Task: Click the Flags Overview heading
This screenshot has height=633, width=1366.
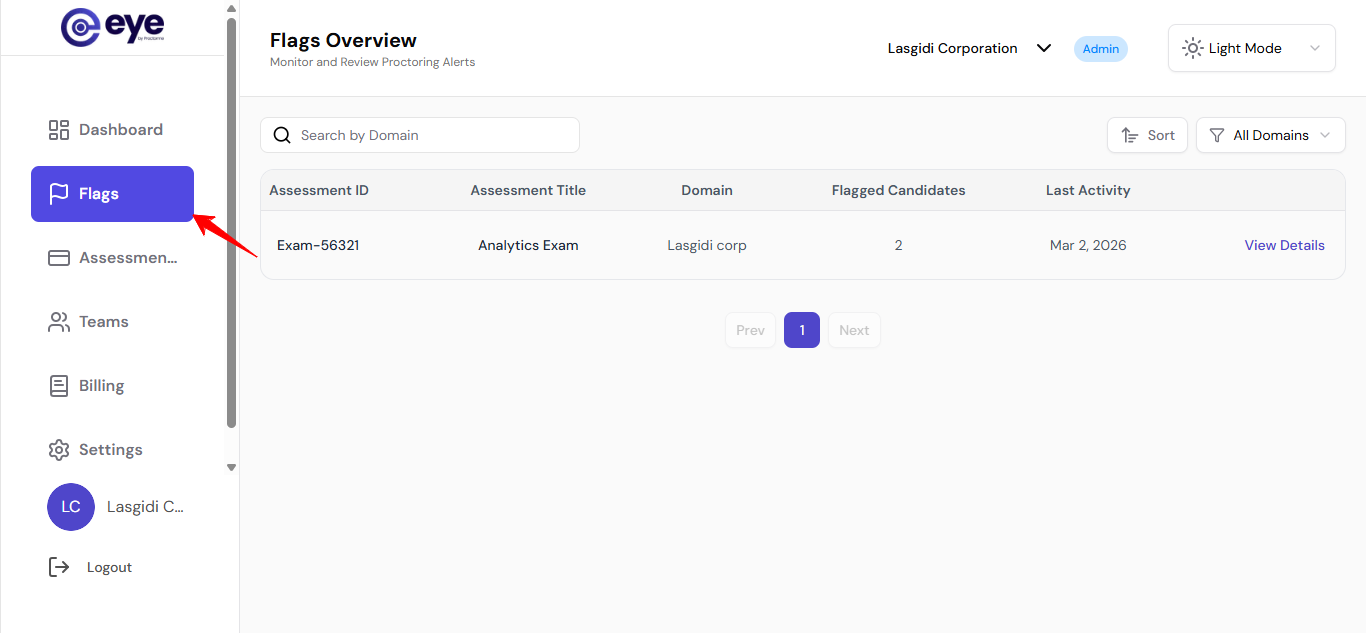Action: click(343, 40)
